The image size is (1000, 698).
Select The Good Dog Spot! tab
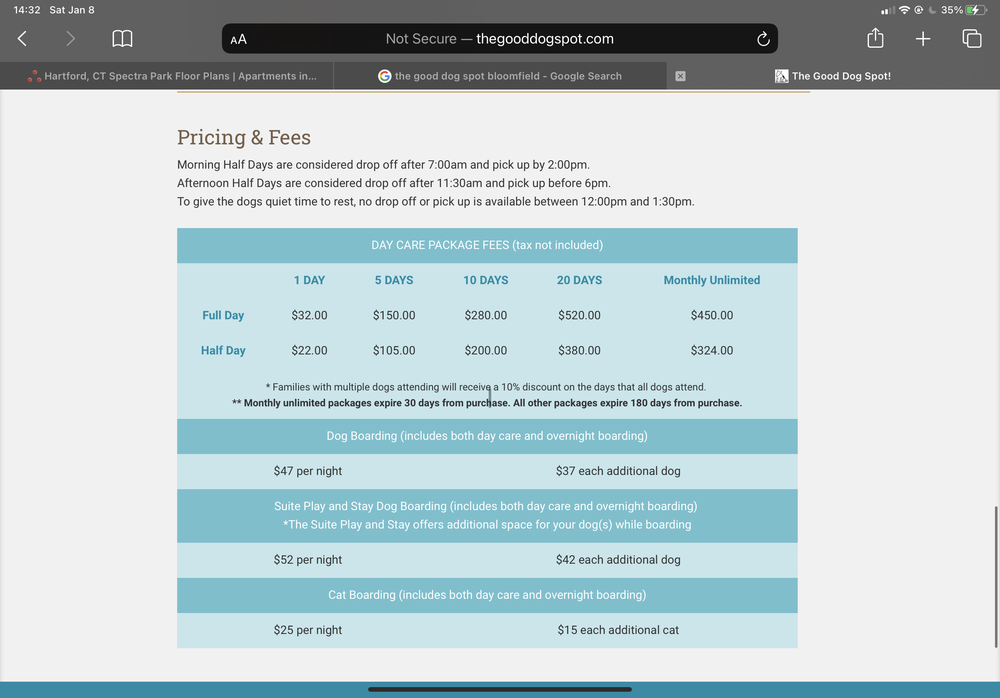point(840,76)
